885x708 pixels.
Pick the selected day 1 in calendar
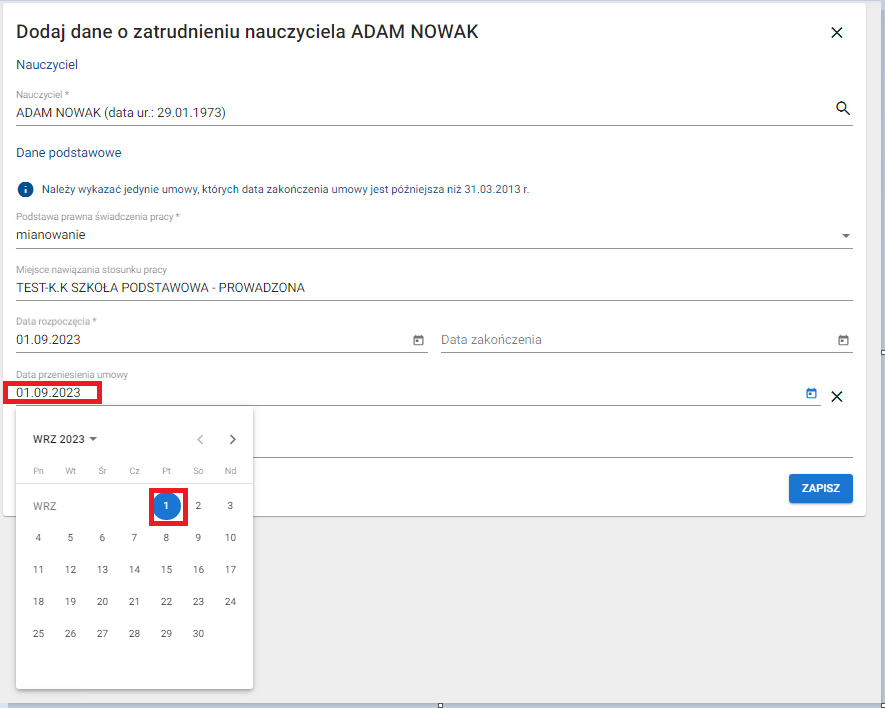[166, 506]
